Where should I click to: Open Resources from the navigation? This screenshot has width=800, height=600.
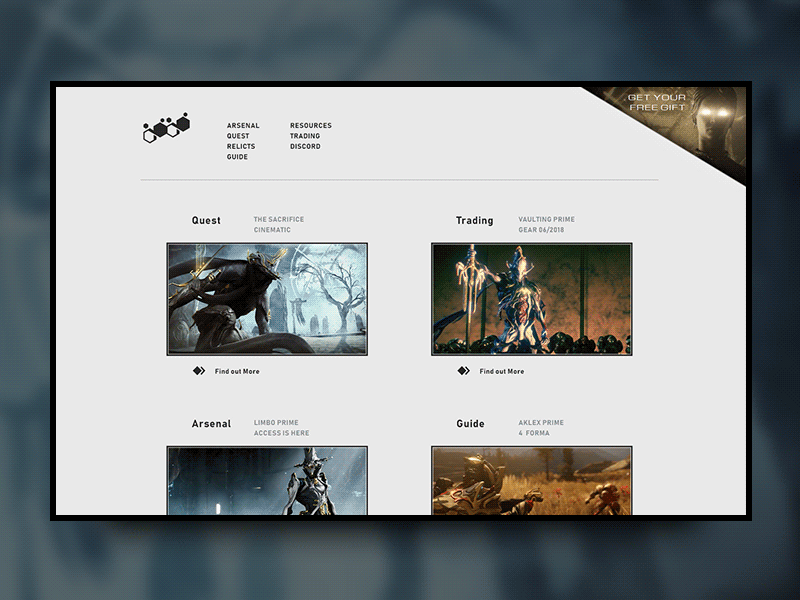click(311, 126)
